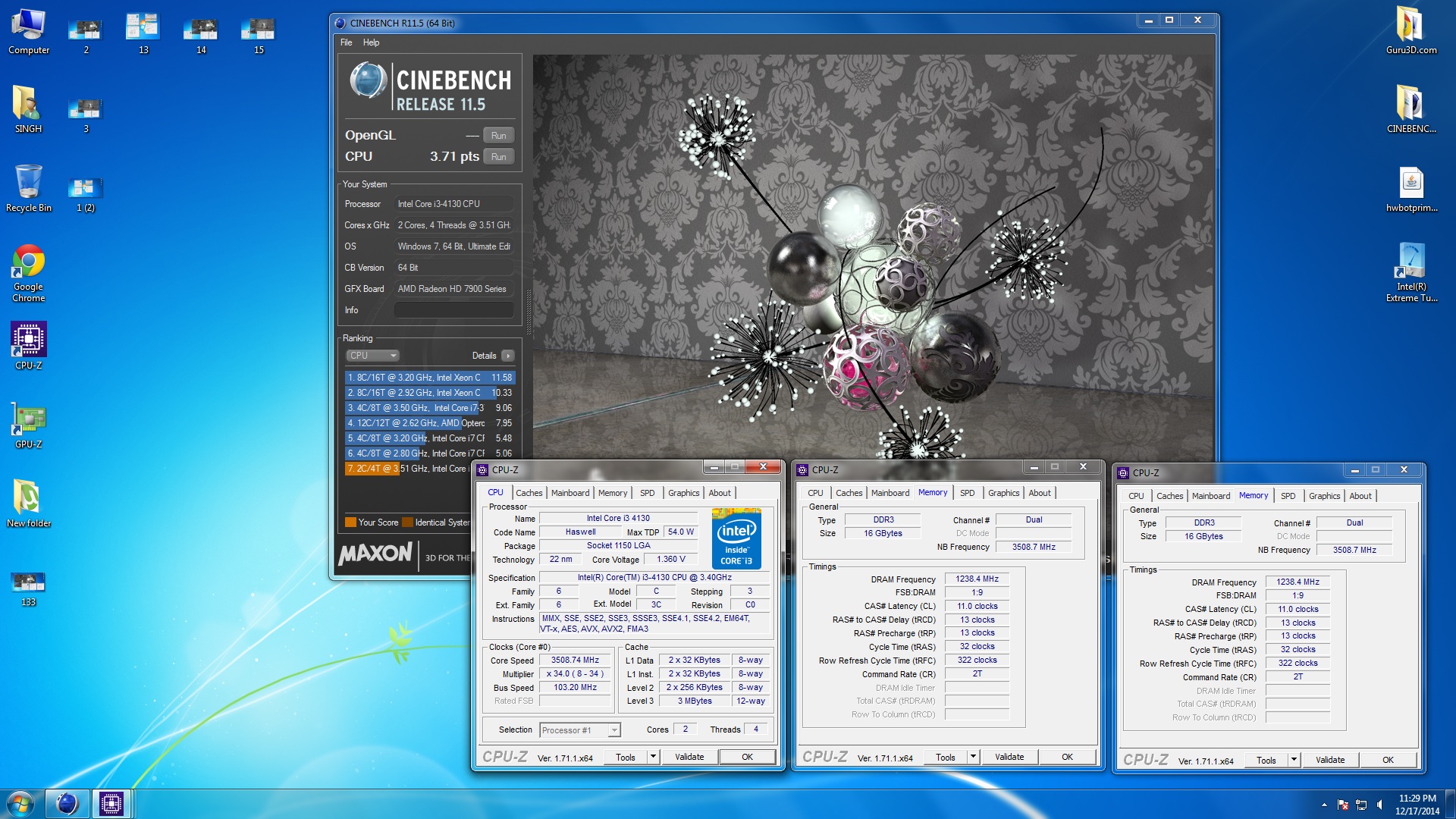The height and width of the screenshot is (819, 1456).
Task: Click DRAM Frequency value in middle CPU-Z
Action: point(977,579)
